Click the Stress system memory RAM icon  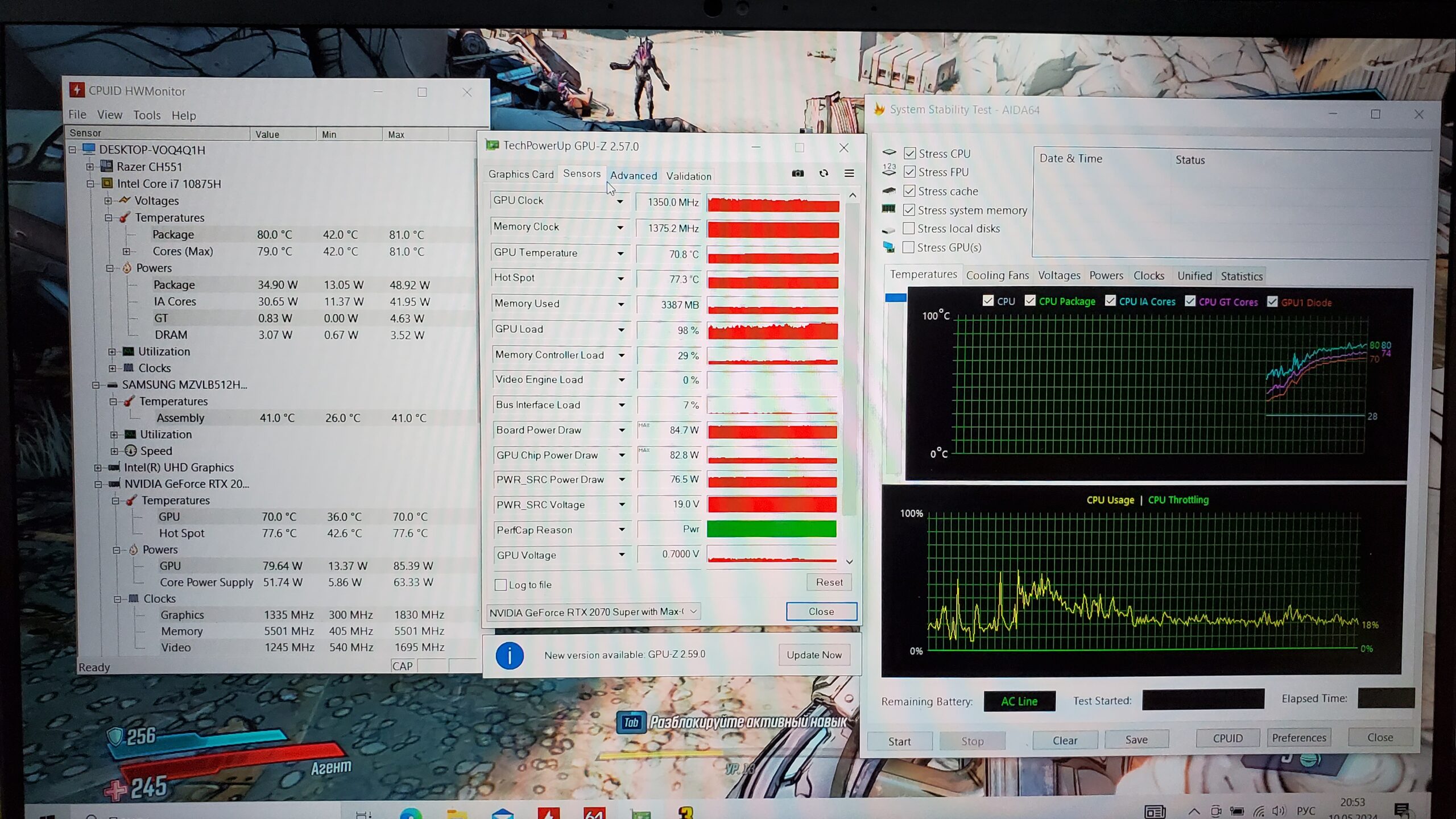[888, 209]
